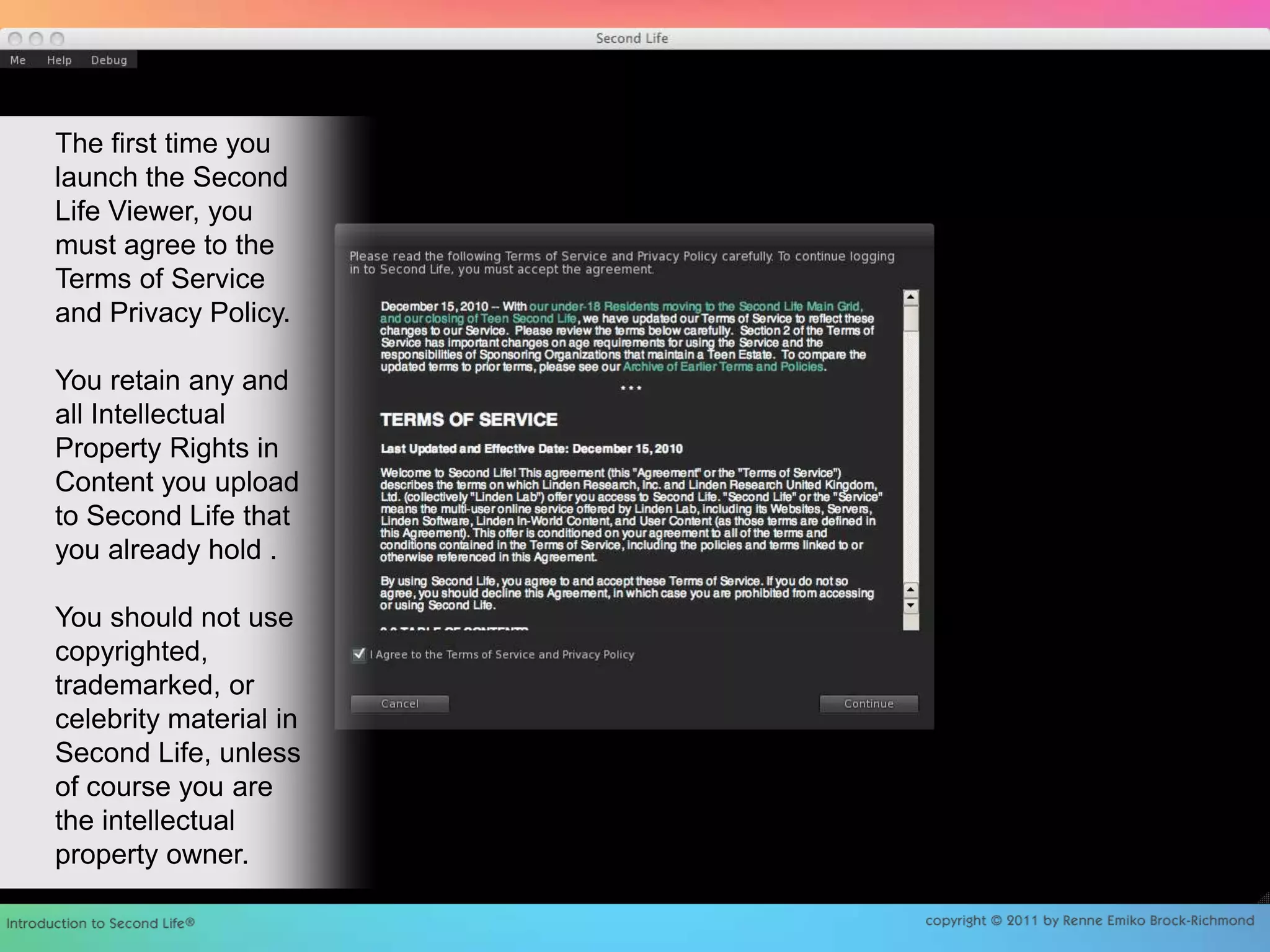
Task: Open Archive of Earlier Terms and Policies link
Action: pyautogui.click(x=723, y=366)
